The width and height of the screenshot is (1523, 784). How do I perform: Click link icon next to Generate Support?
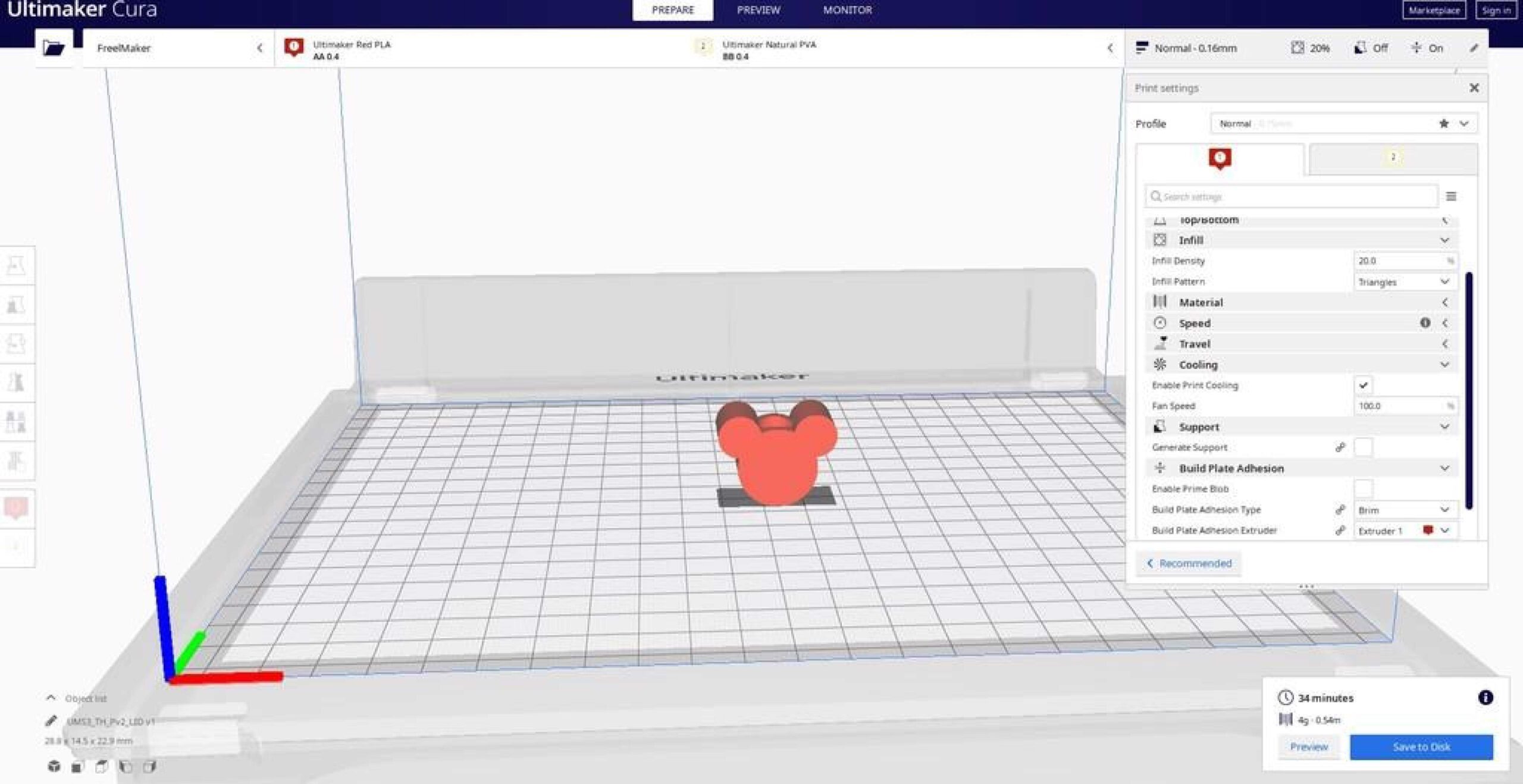coord(1340,447)
